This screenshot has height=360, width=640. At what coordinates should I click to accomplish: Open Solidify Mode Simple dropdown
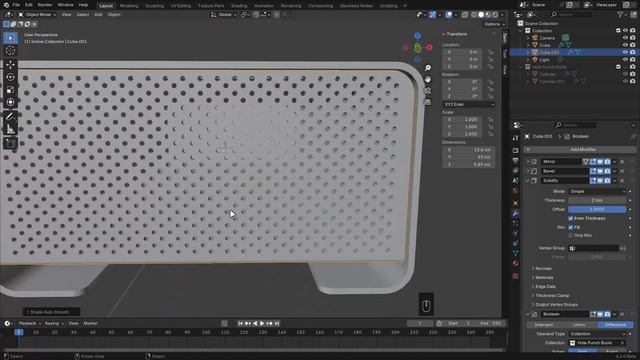point(597,191)
